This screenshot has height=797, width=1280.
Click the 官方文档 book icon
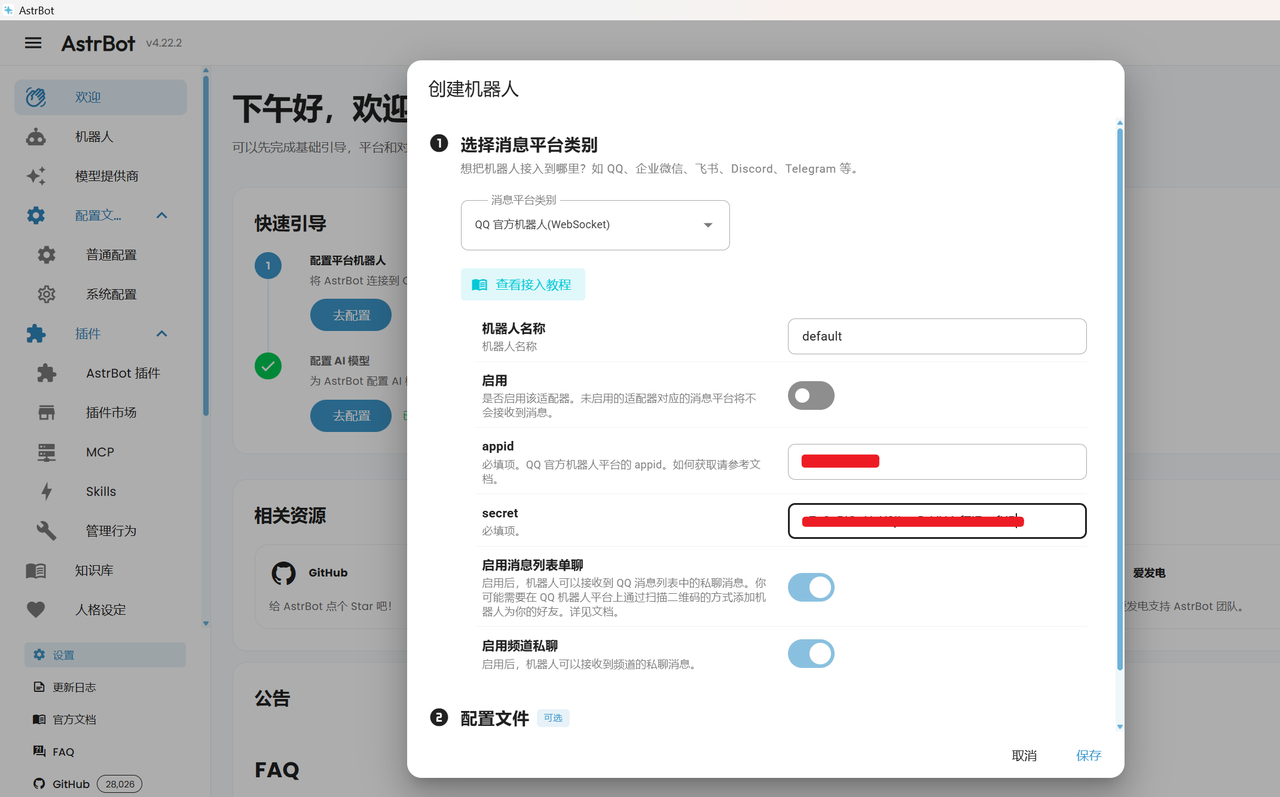(39, 719)
